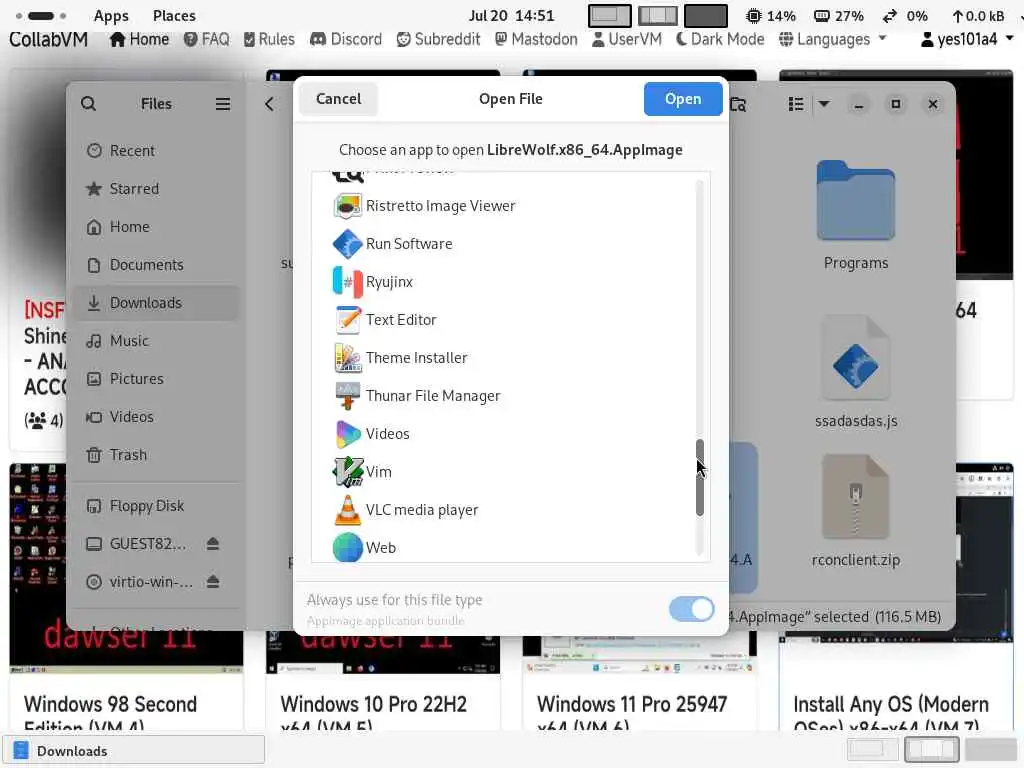The width and height of the screenshot is (1024, 768).
Task: Select the Ryujinx app icon
Action: click(347, 282)
